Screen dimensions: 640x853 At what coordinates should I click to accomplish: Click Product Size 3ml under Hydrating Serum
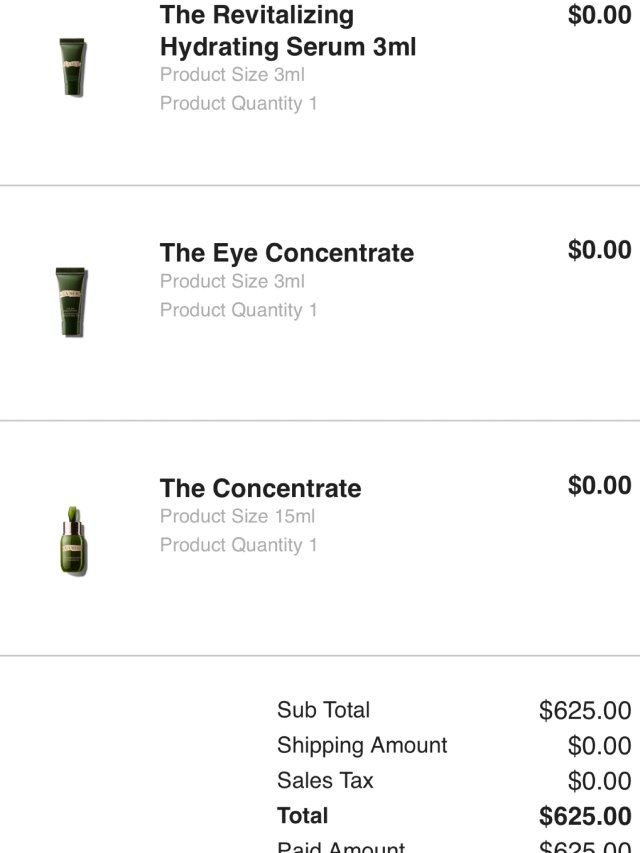click(232, 75)
